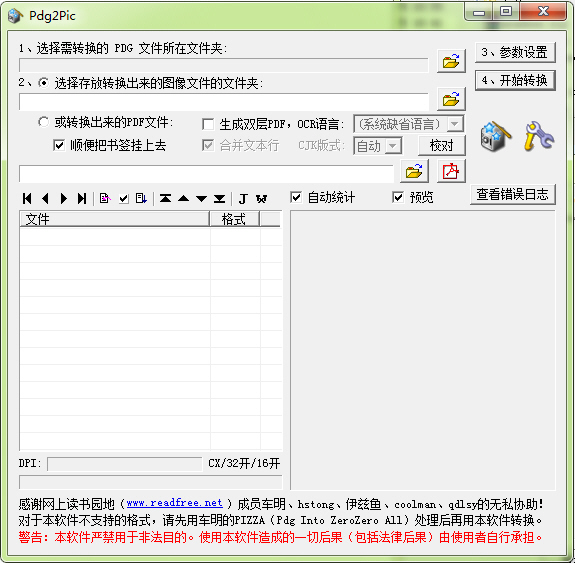Browse for the PDF output file location

tap(414, 171)
